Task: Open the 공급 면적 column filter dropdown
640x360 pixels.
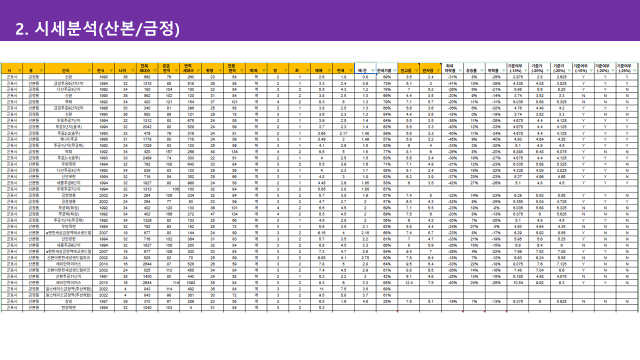Action: coord(176,71)
